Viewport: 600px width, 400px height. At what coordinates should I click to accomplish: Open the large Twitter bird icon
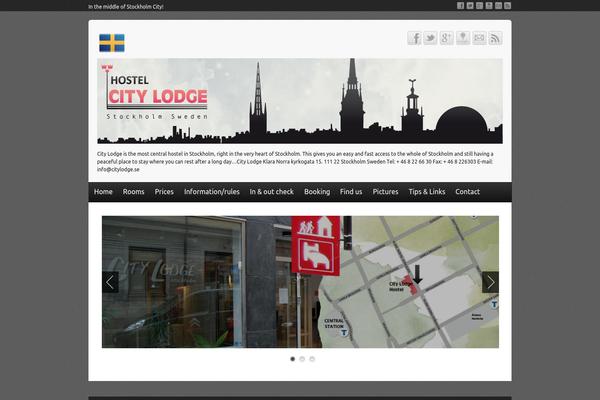click(x=430, y=38)
